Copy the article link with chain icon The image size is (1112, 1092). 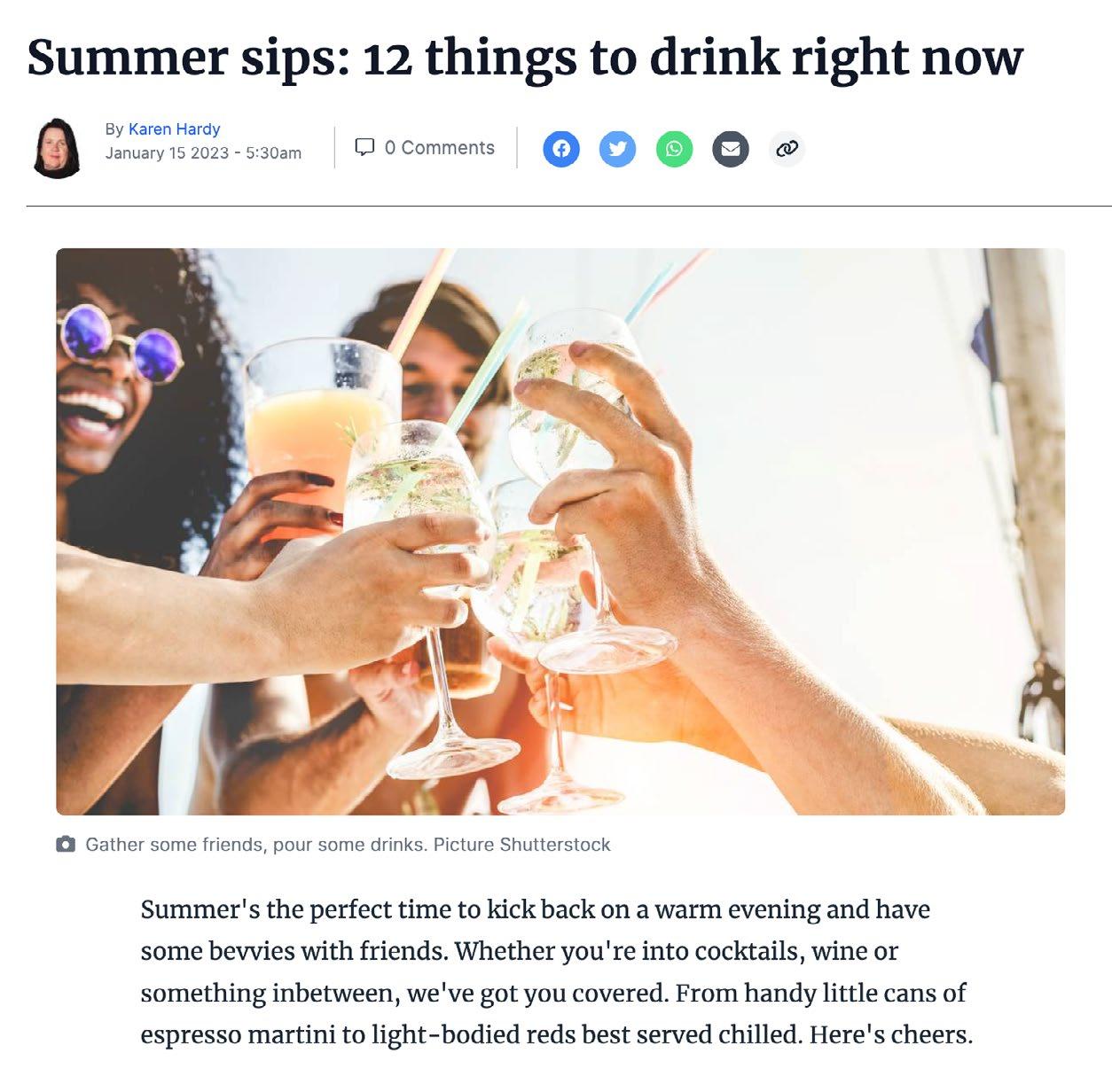point(787,148)
